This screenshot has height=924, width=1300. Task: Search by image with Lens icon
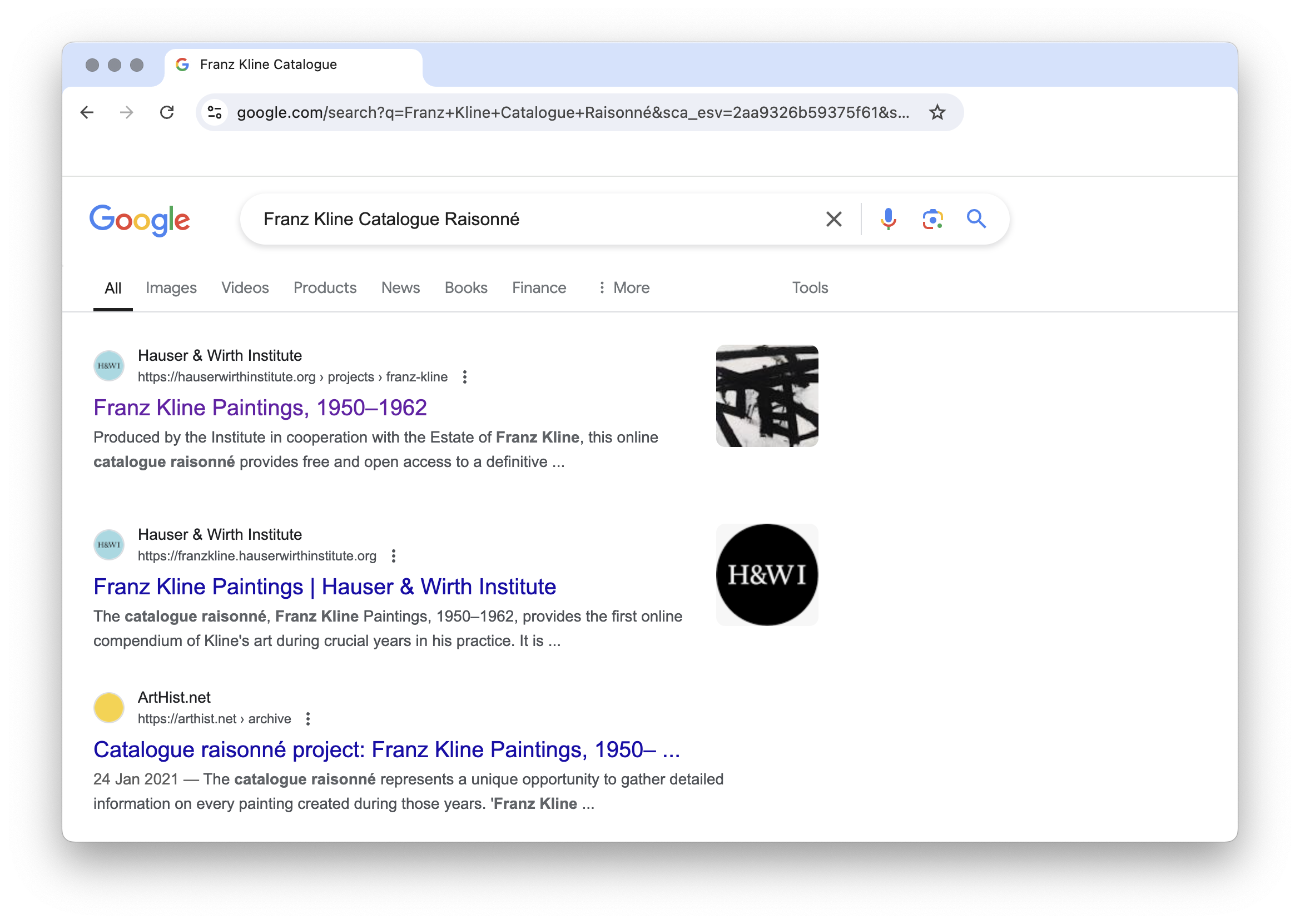(932, 219)
